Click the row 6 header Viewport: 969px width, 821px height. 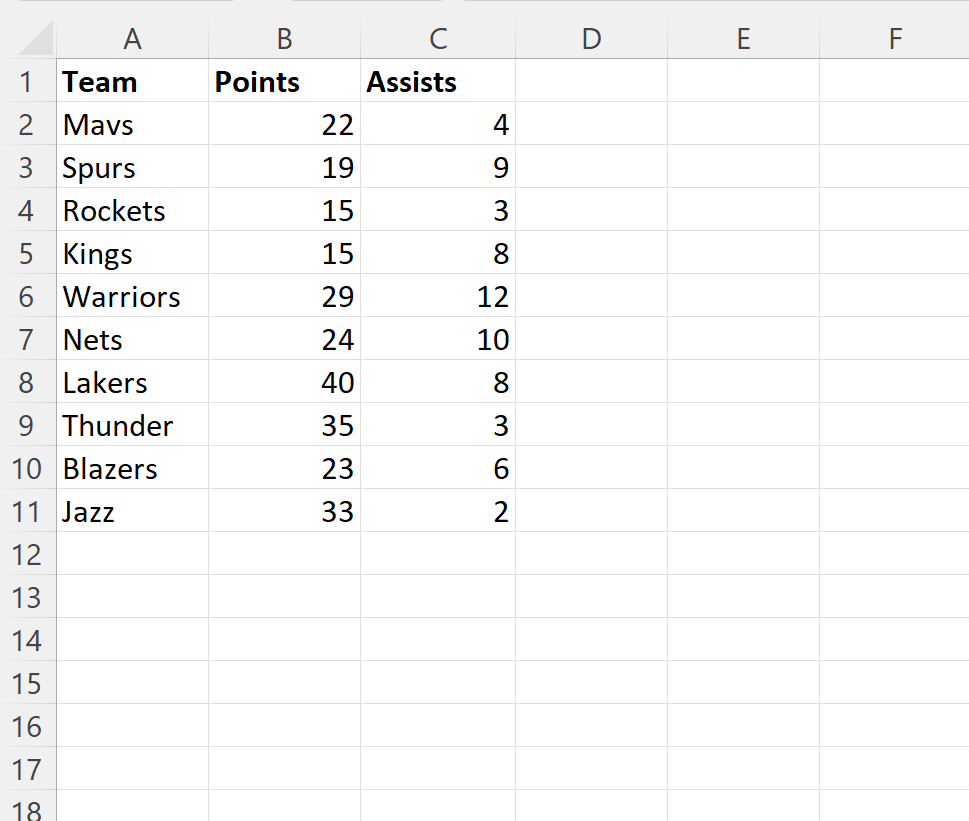click(27, 297)
